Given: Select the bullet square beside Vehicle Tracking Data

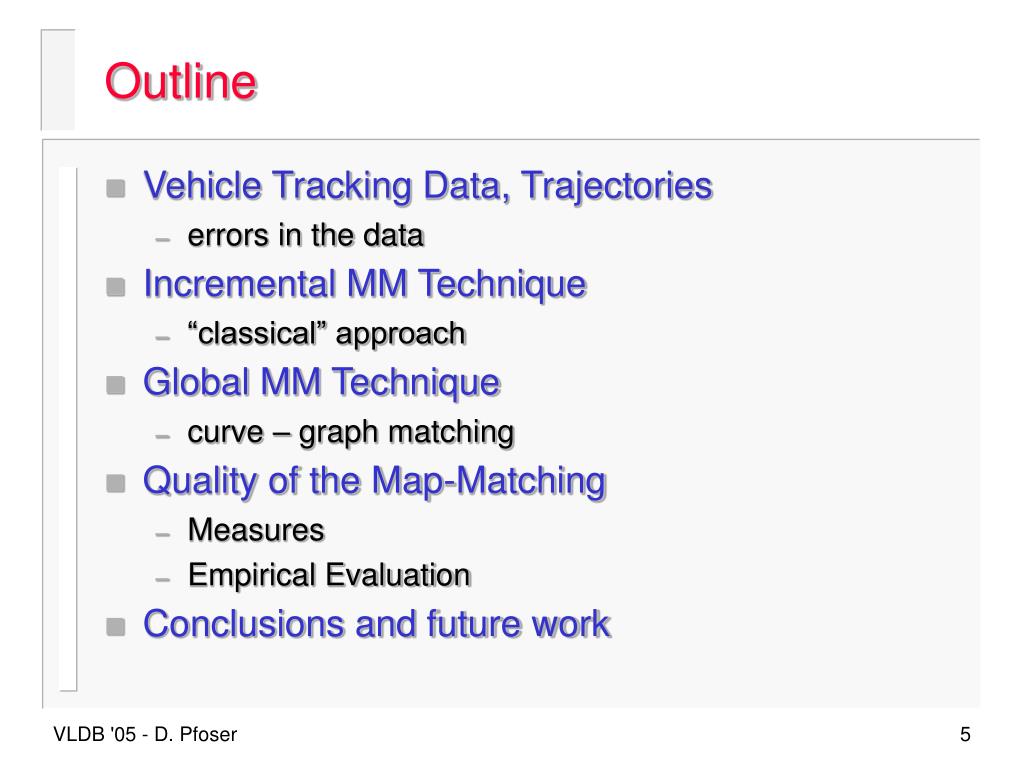Looking at the screenshot, I should [x=116, y=189].
